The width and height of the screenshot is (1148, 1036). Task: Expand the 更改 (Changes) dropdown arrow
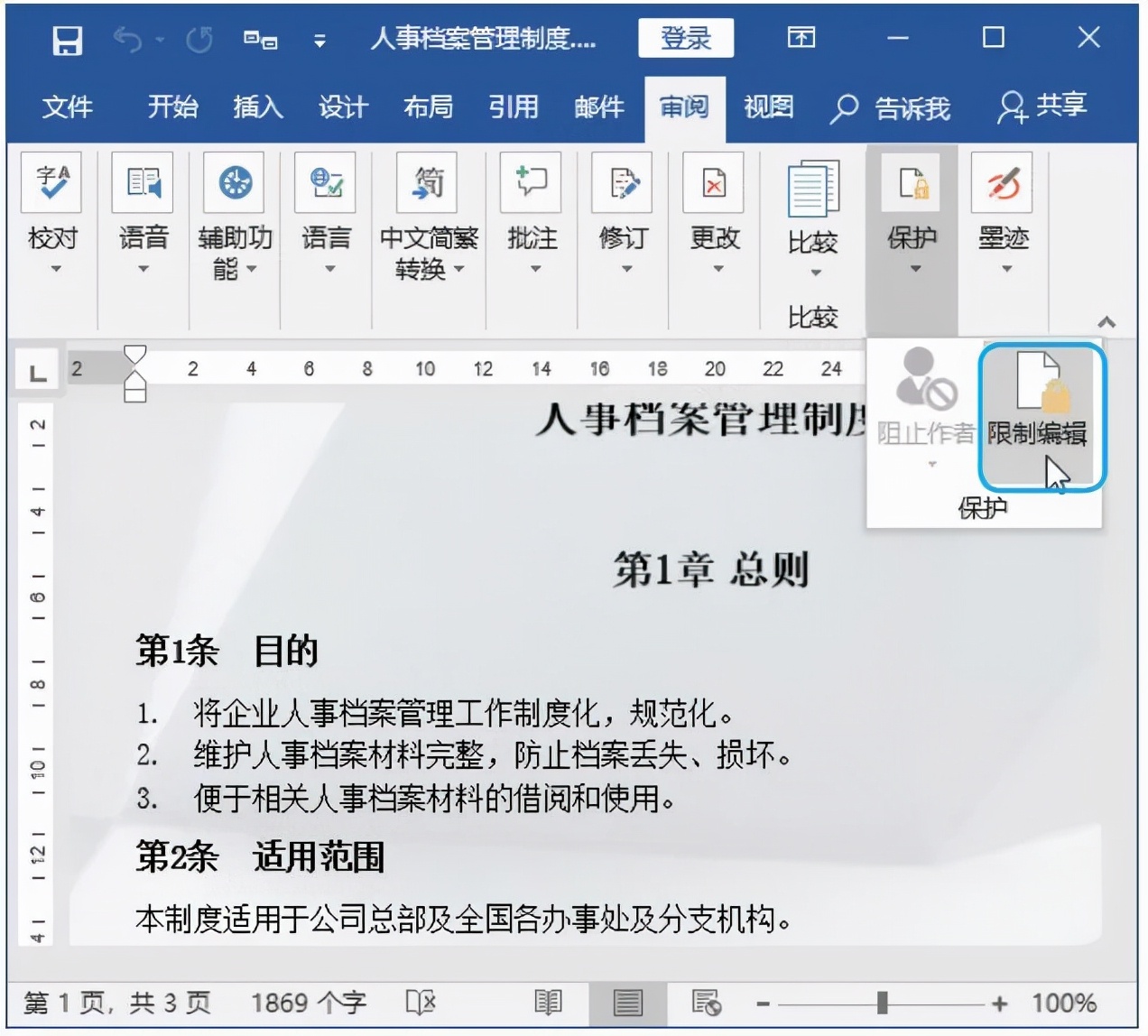(717, 269)
